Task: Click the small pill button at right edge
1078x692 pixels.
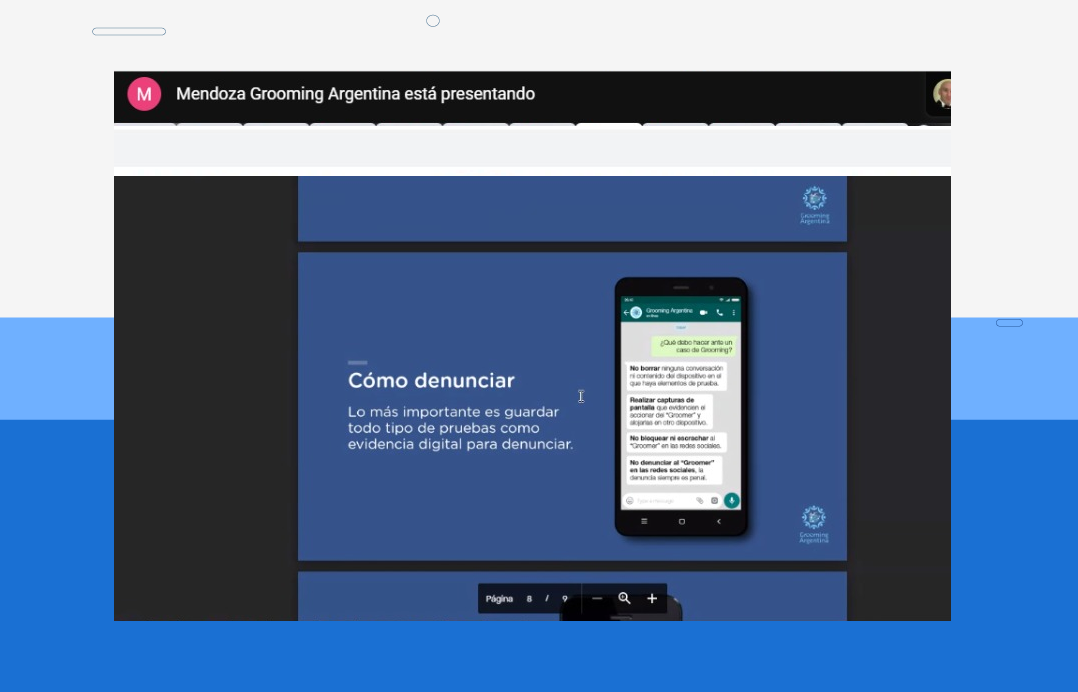Action: 1009,323
